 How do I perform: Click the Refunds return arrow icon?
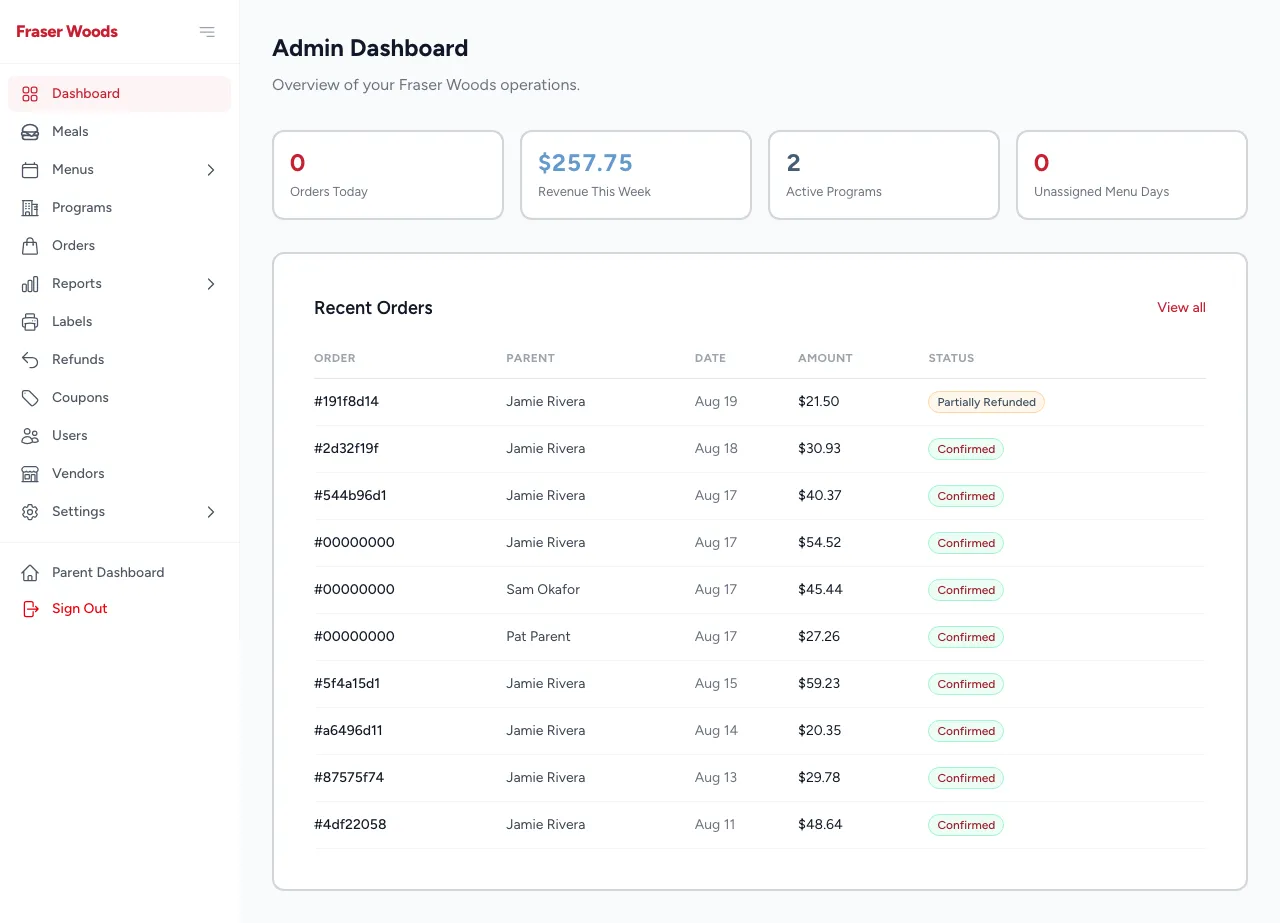tap(30, 360)
